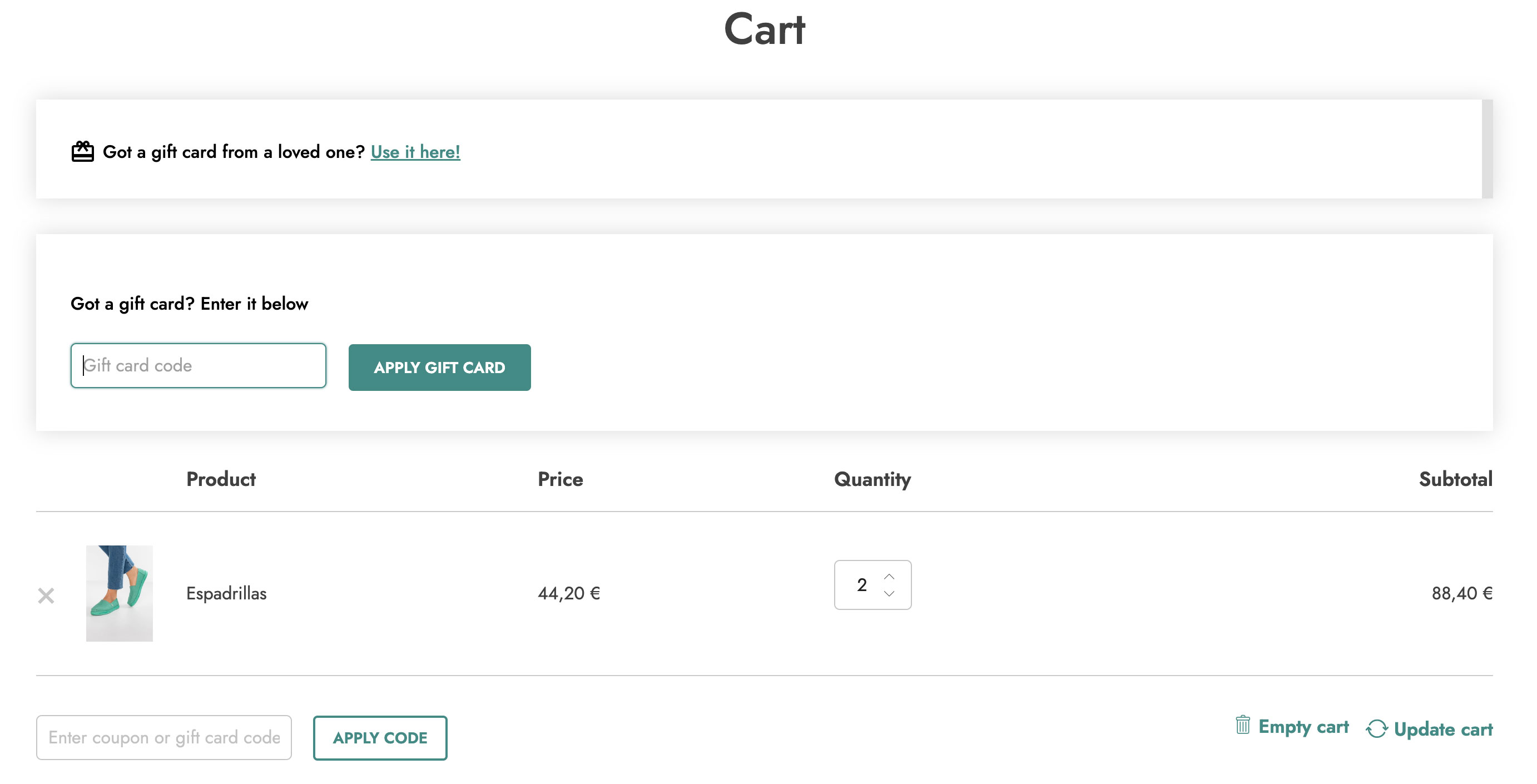Image resolution: width=1537 pixels, height=784 pixels.
Task: Click the coupon or gift card code field
Action: click(163, 737)
